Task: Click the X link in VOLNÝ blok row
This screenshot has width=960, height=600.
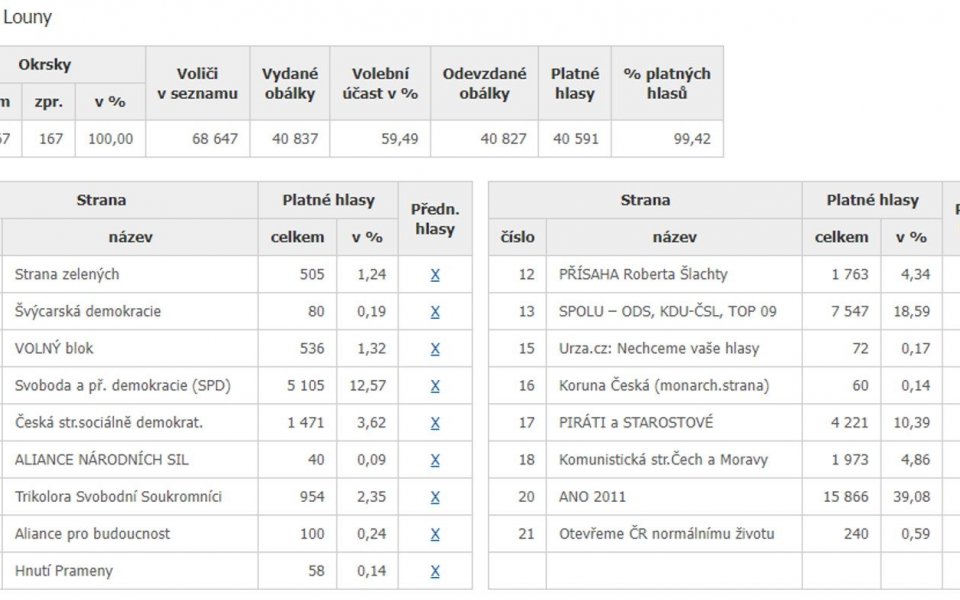Action: (x=435, y=349)
